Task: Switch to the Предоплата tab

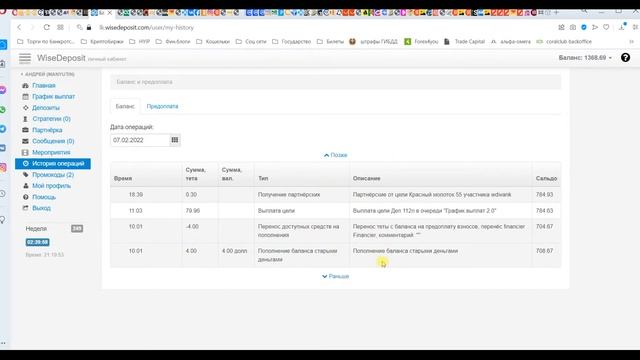Action: pyautogui.click(x=162, y=106)
